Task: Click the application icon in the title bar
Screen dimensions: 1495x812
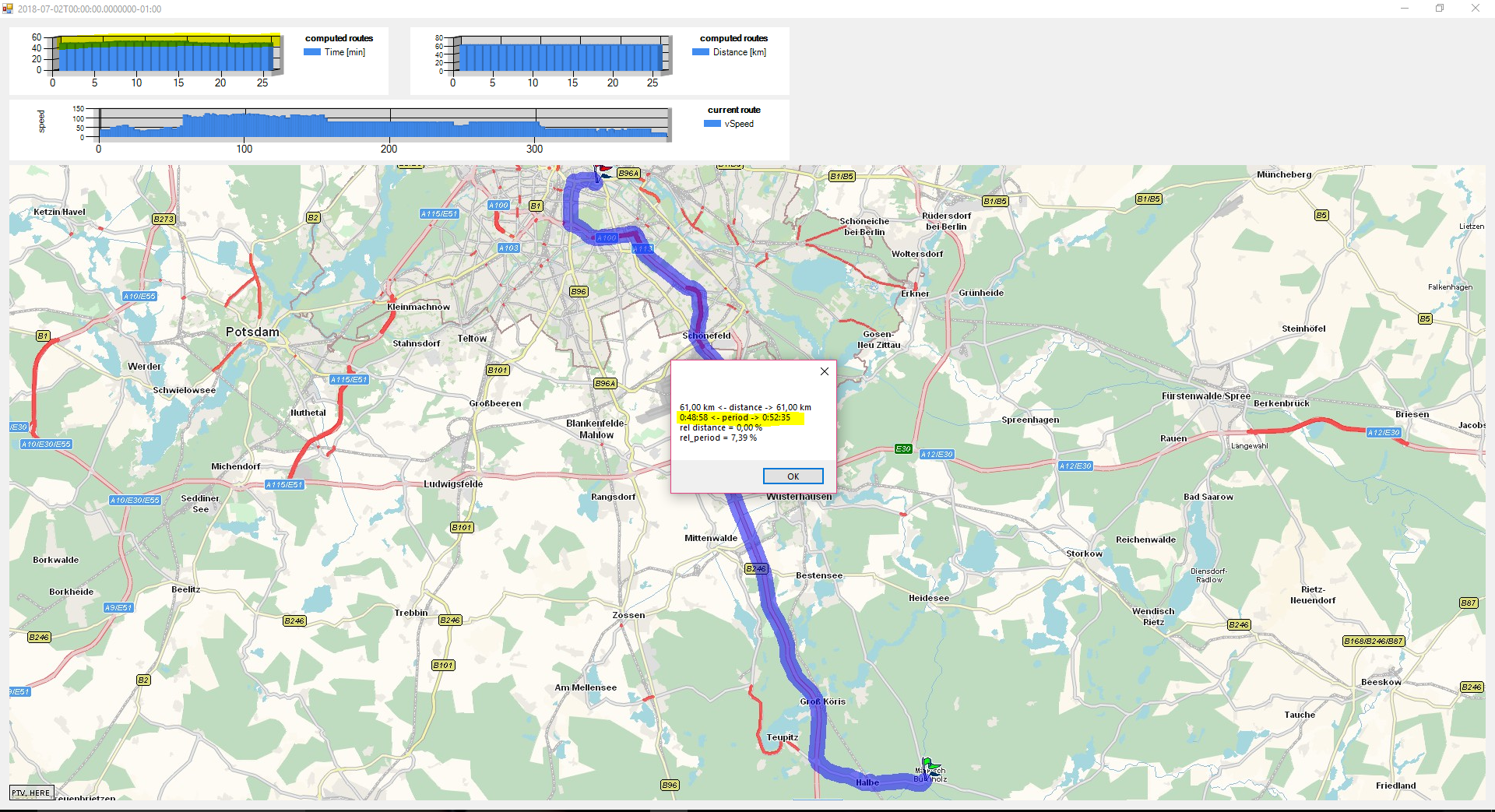Action: [8, 9]
